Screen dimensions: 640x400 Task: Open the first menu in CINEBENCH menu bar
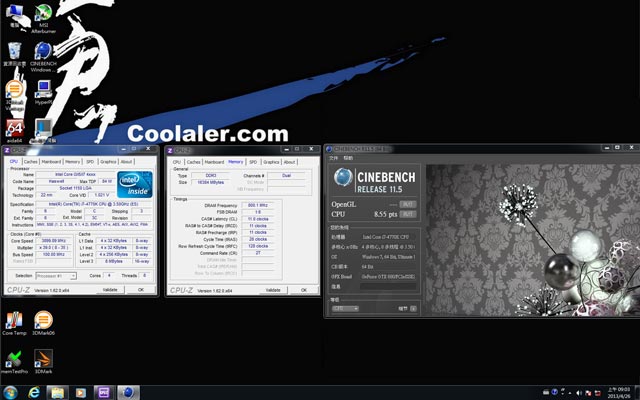coord(334,158)
